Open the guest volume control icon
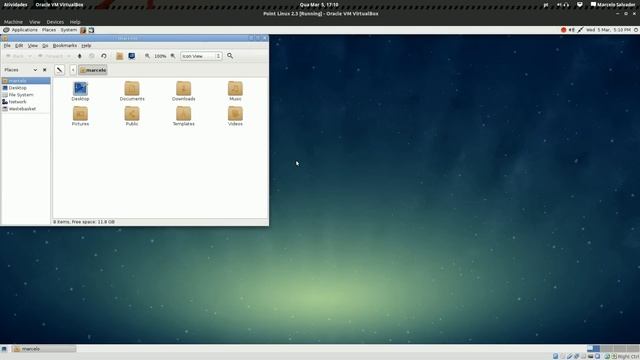 572,30
